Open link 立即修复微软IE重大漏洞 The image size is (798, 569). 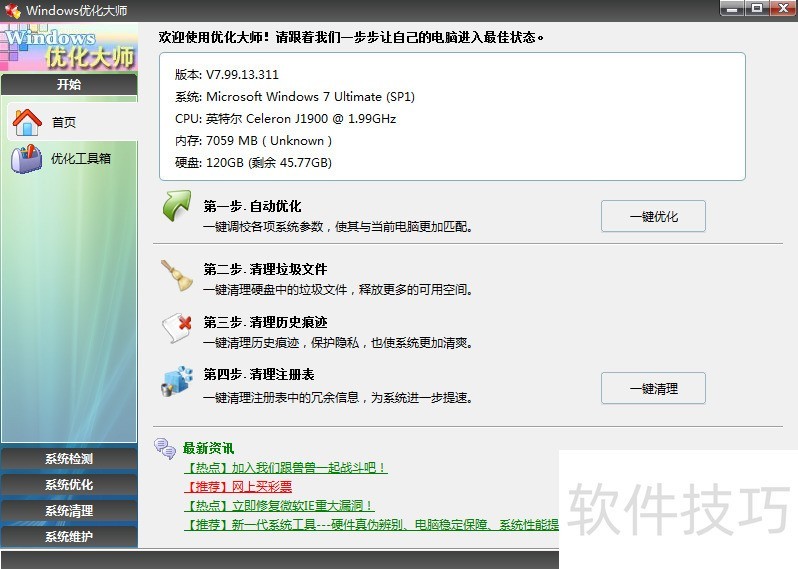tap(279, 505)
